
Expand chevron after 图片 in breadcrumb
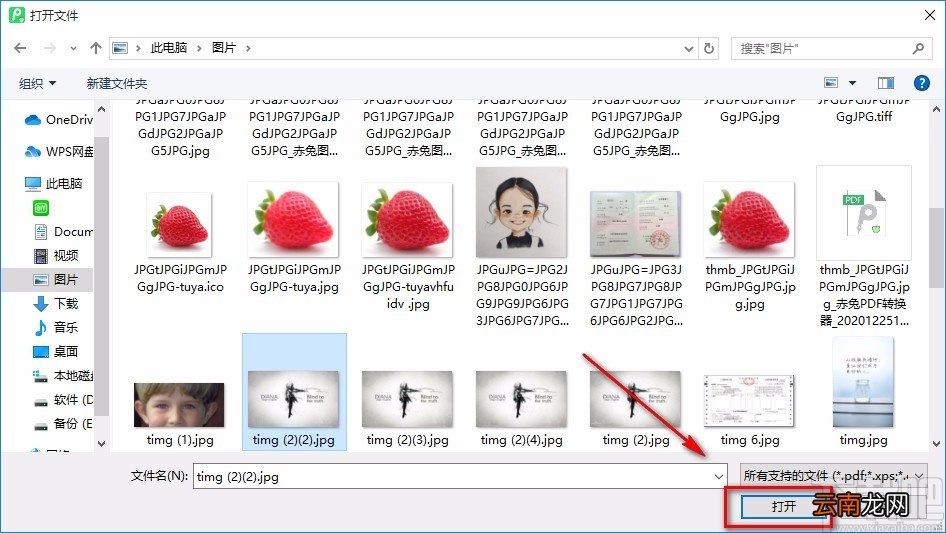point(248,48)
